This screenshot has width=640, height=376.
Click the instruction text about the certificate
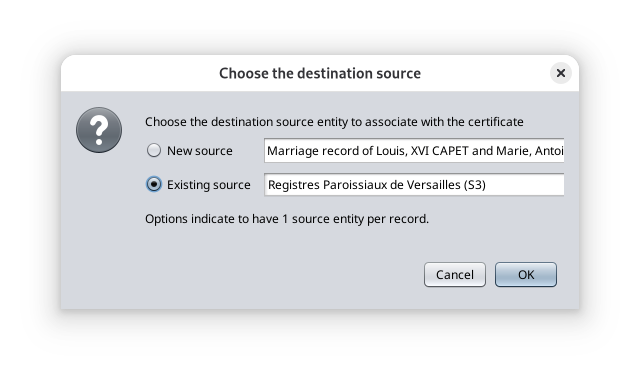(x=334, y=122)
